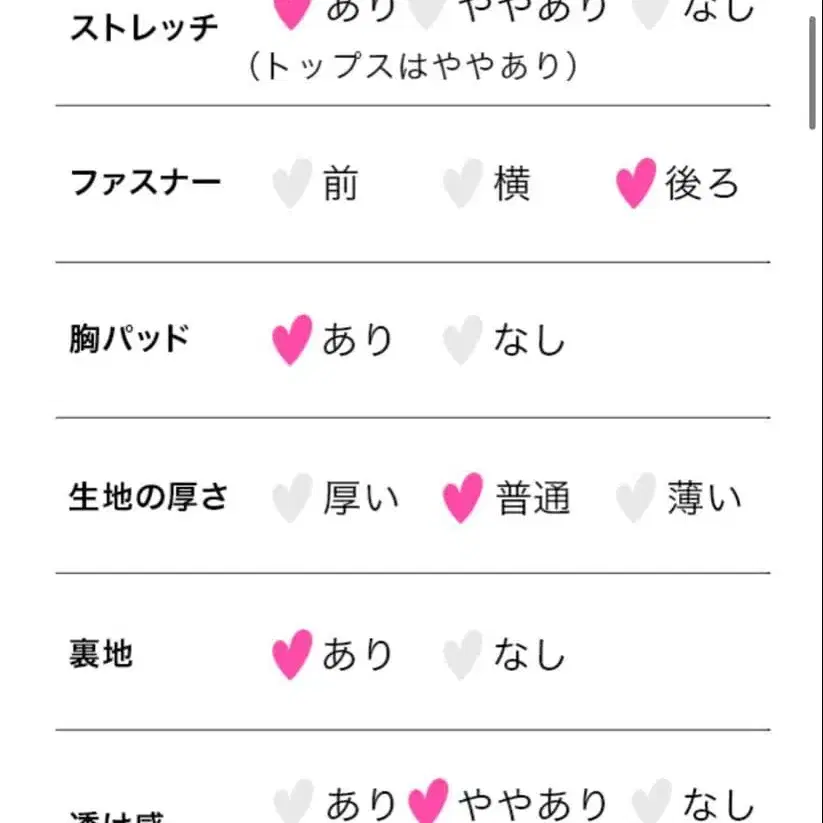The height and width of the screenshot is (823, 823).
Task: Click the gray heart beside ファスナー 横
Action: (463, 184)
